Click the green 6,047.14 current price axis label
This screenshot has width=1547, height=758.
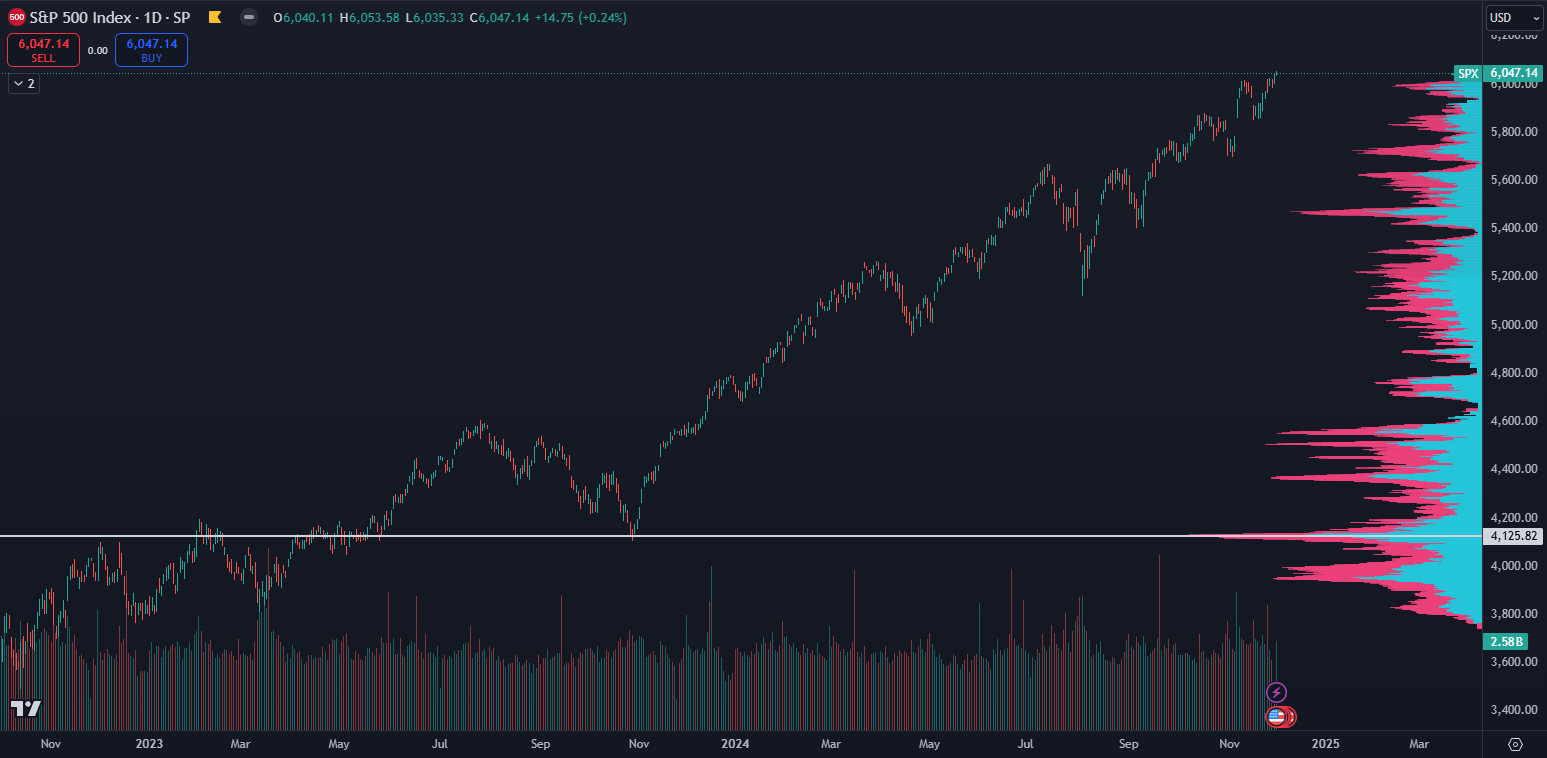coord(1514,73)
